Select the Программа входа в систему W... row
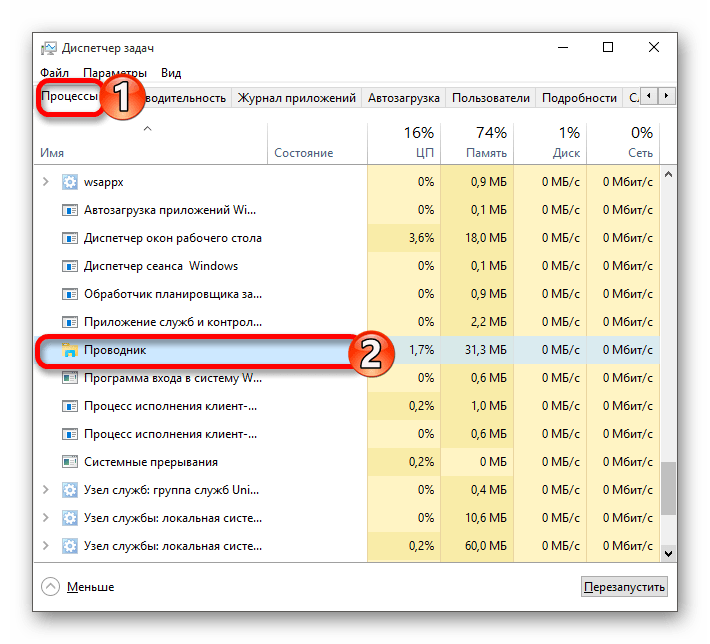 (347, 378)
